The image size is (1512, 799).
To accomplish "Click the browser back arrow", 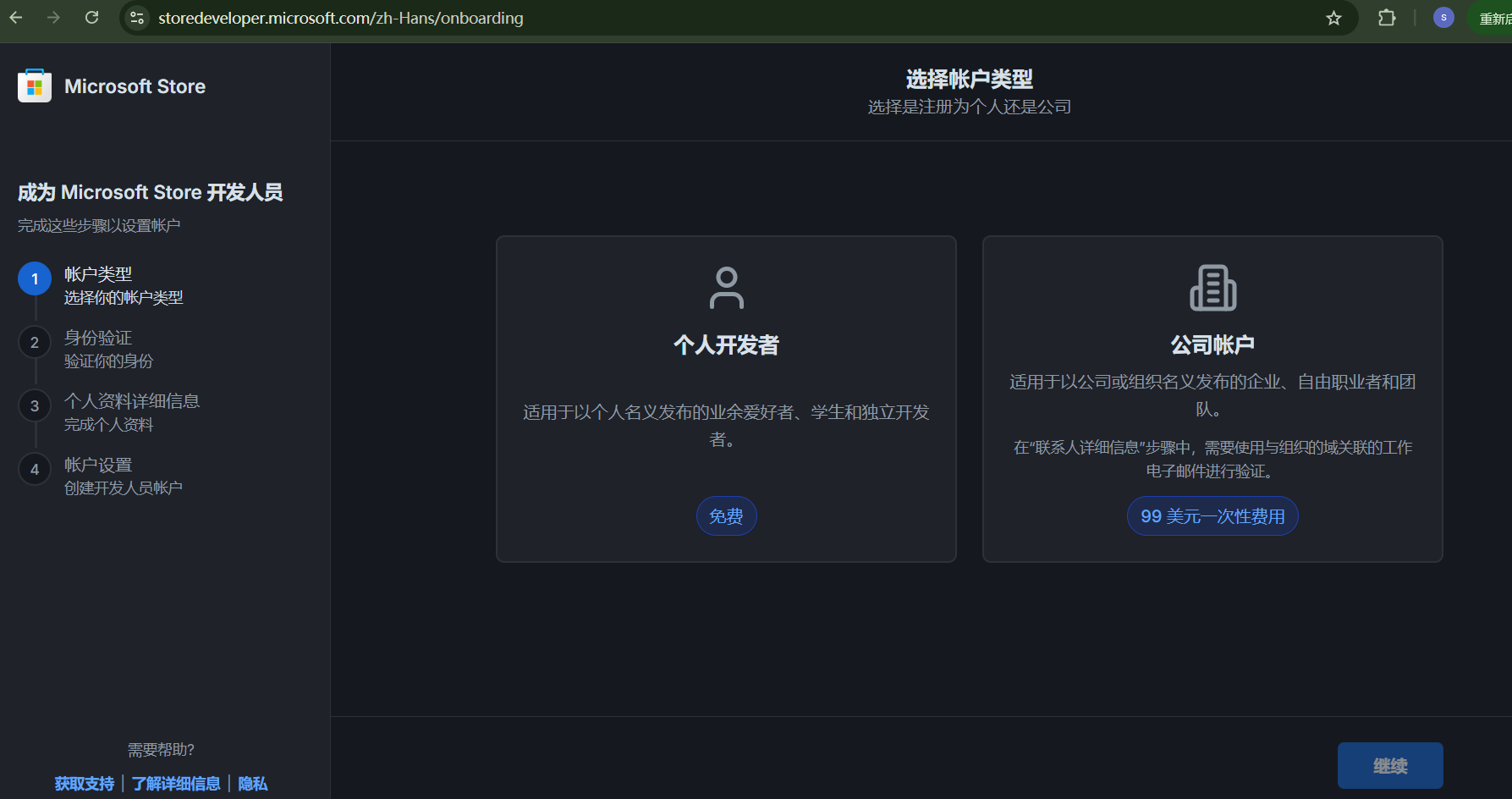I will [x=16, y=18].
